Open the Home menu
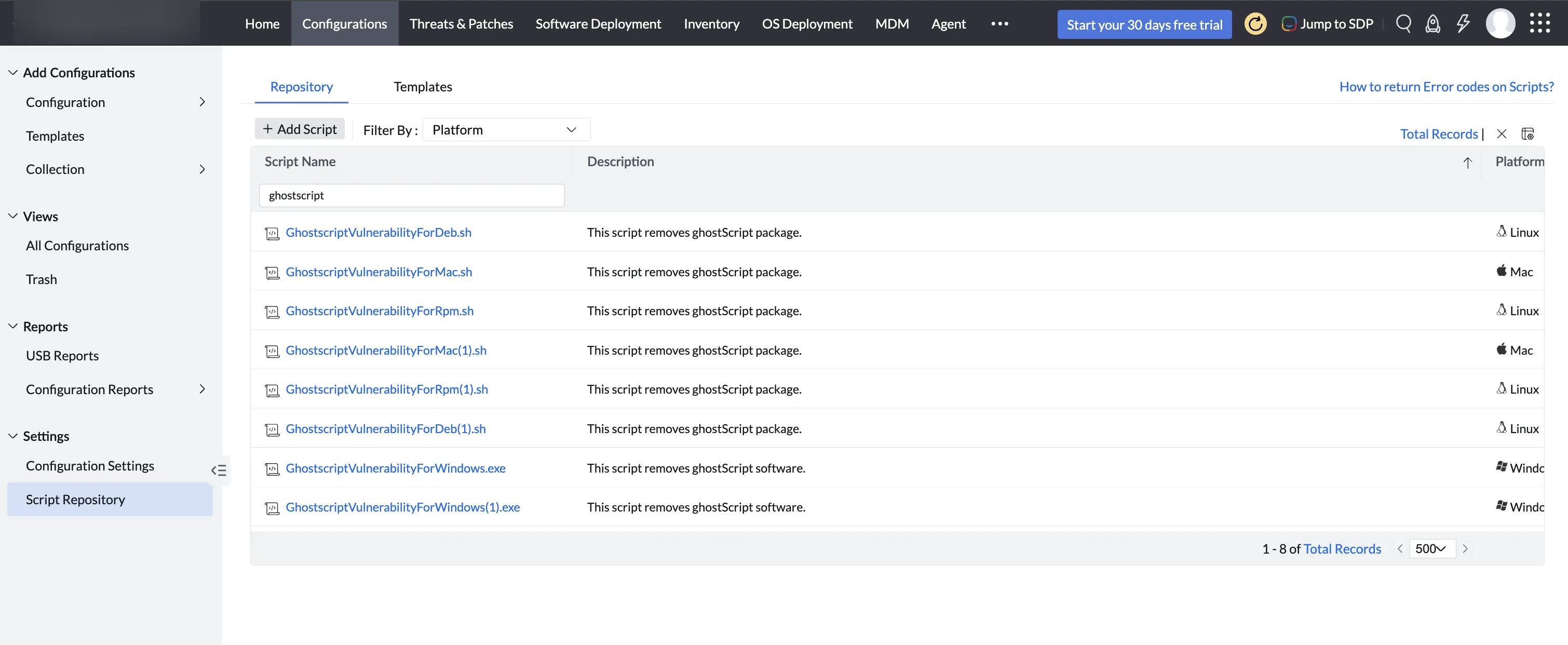The image size is (1568, 645). coord(262,24)
